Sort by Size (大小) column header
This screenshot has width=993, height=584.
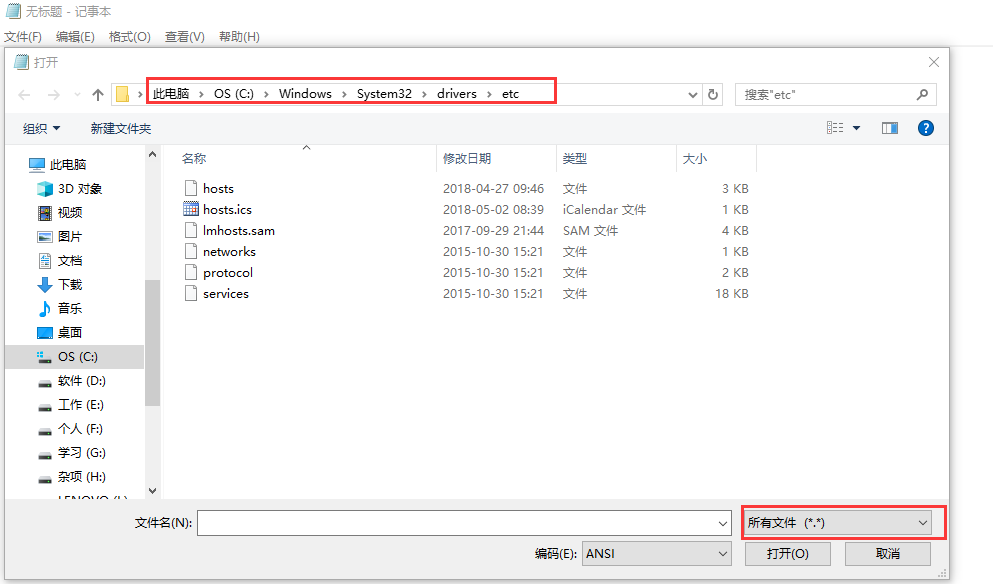(x=694, y=158)
